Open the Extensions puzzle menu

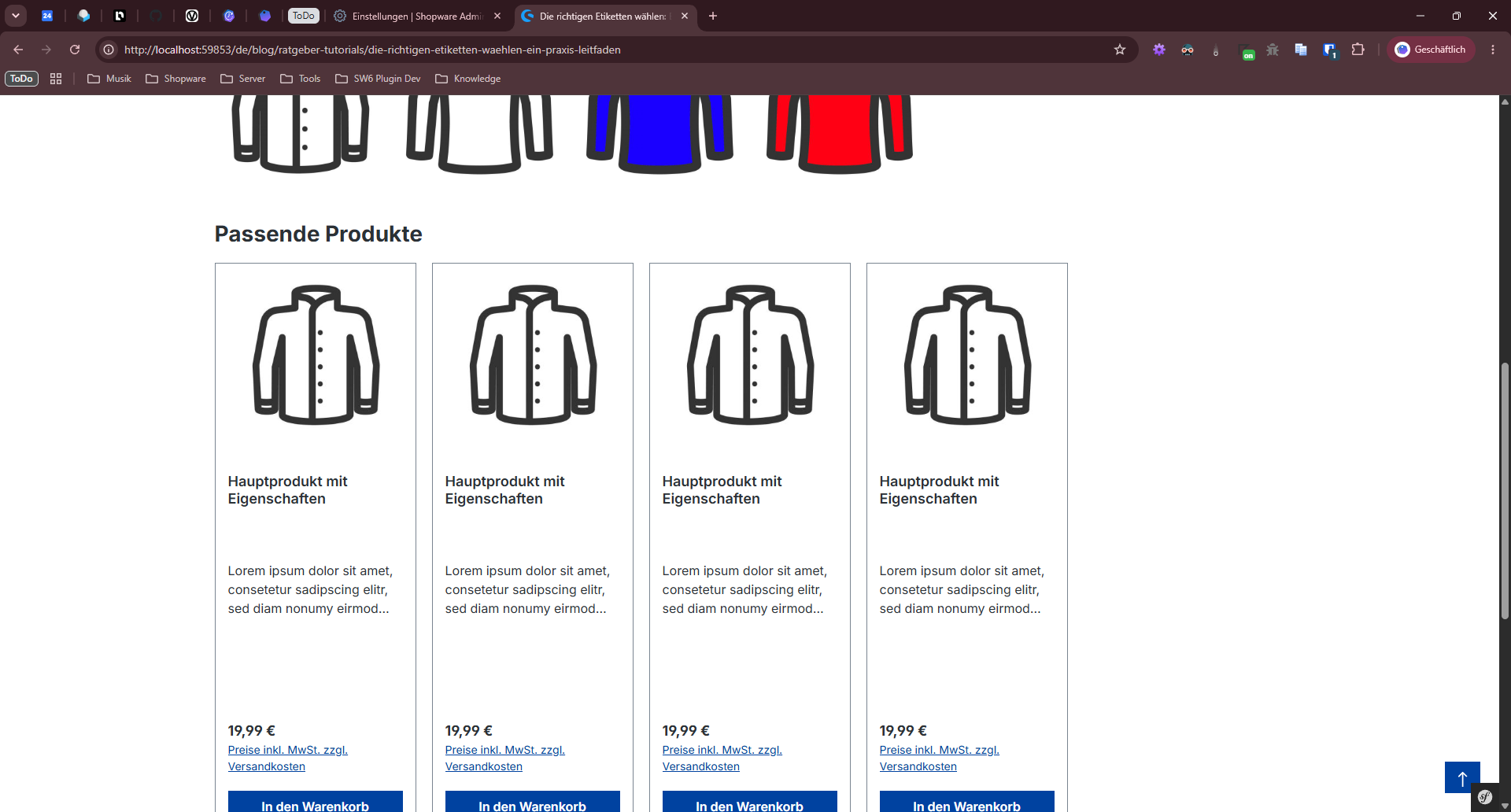pos(1358,50)
